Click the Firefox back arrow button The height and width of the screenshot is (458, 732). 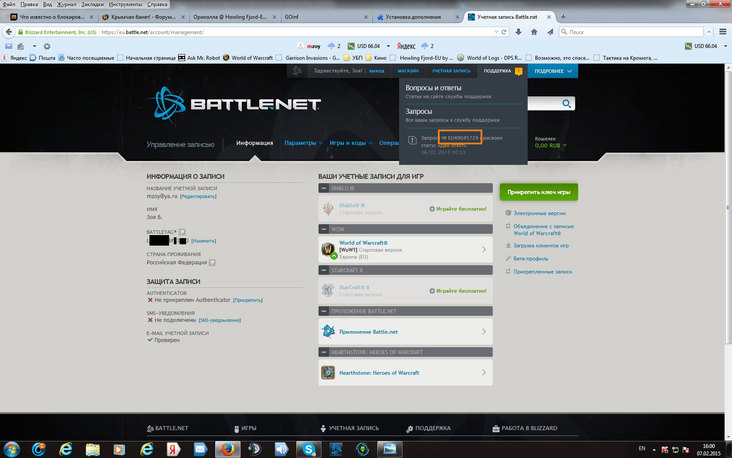(x=9, y=32)
